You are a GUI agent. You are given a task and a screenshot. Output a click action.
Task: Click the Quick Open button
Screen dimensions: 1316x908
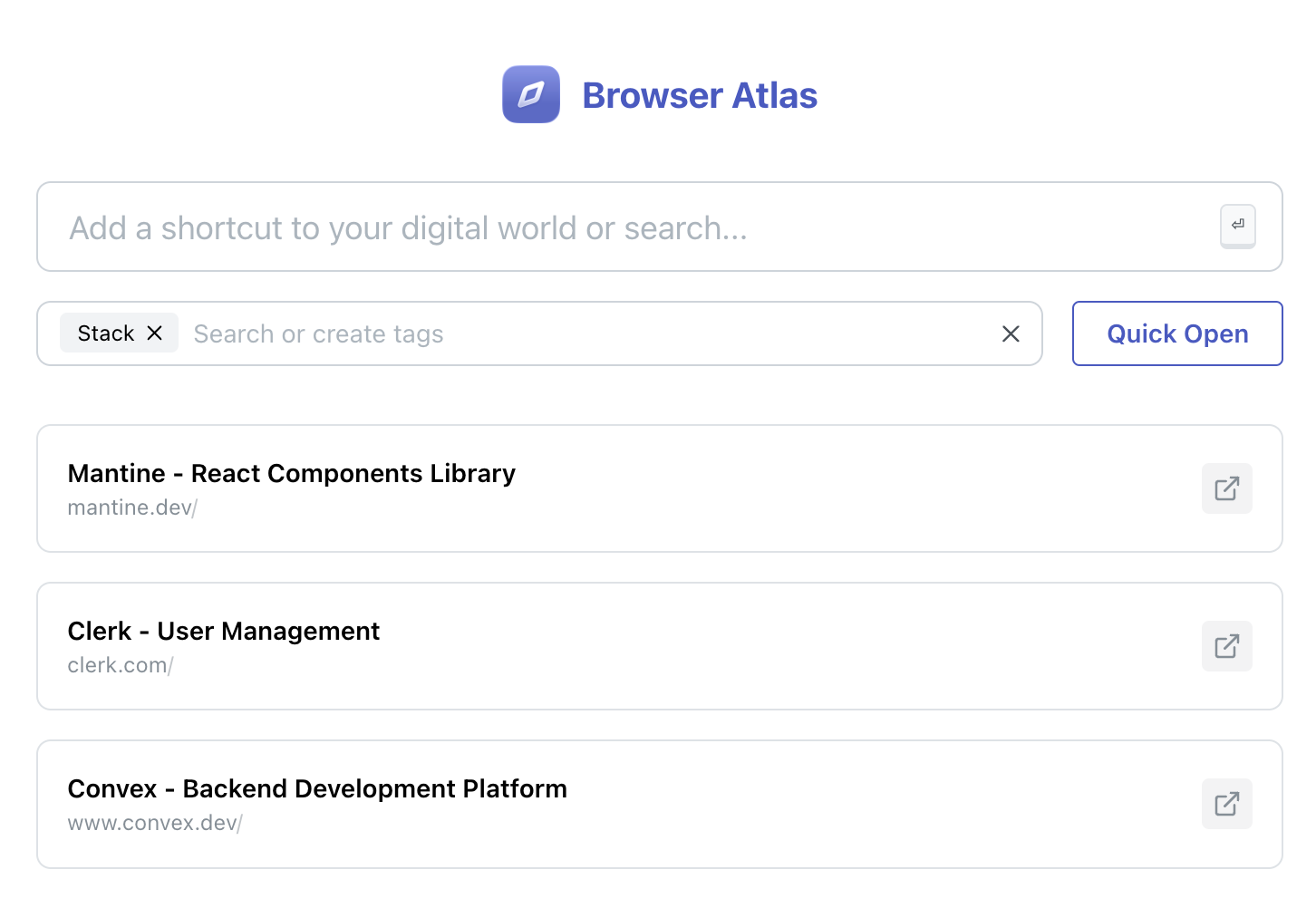coord(1176,333)
